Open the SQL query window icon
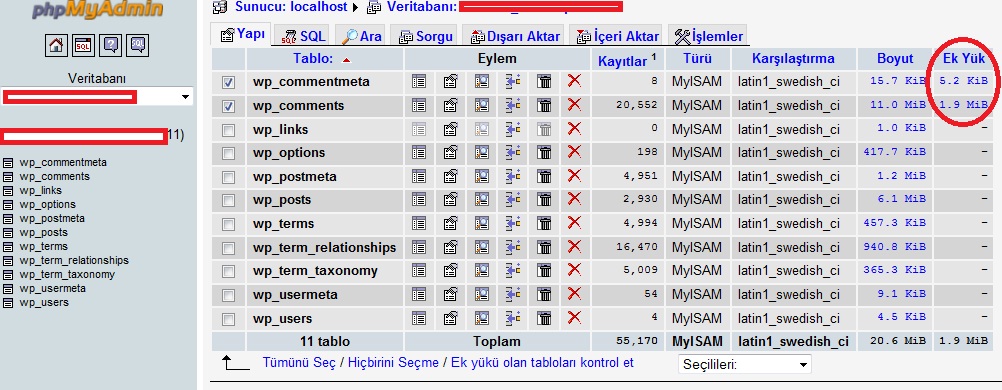 pyautogui.click(x=84, y=45)
